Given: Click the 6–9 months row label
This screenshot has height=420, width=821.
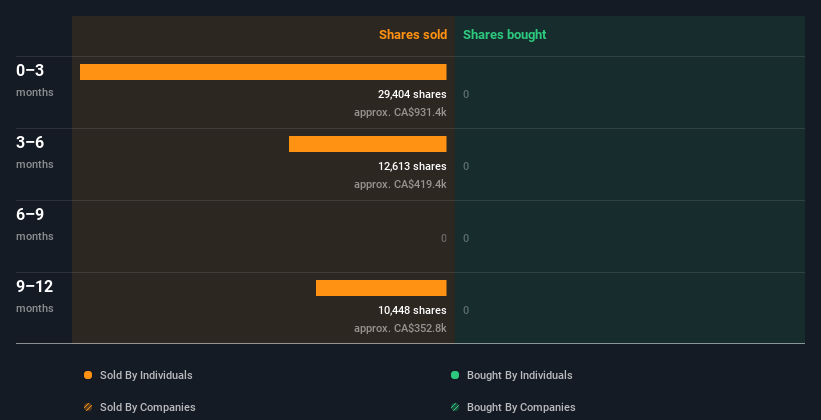Looking at the screenshot, I should tap(35, 224).
